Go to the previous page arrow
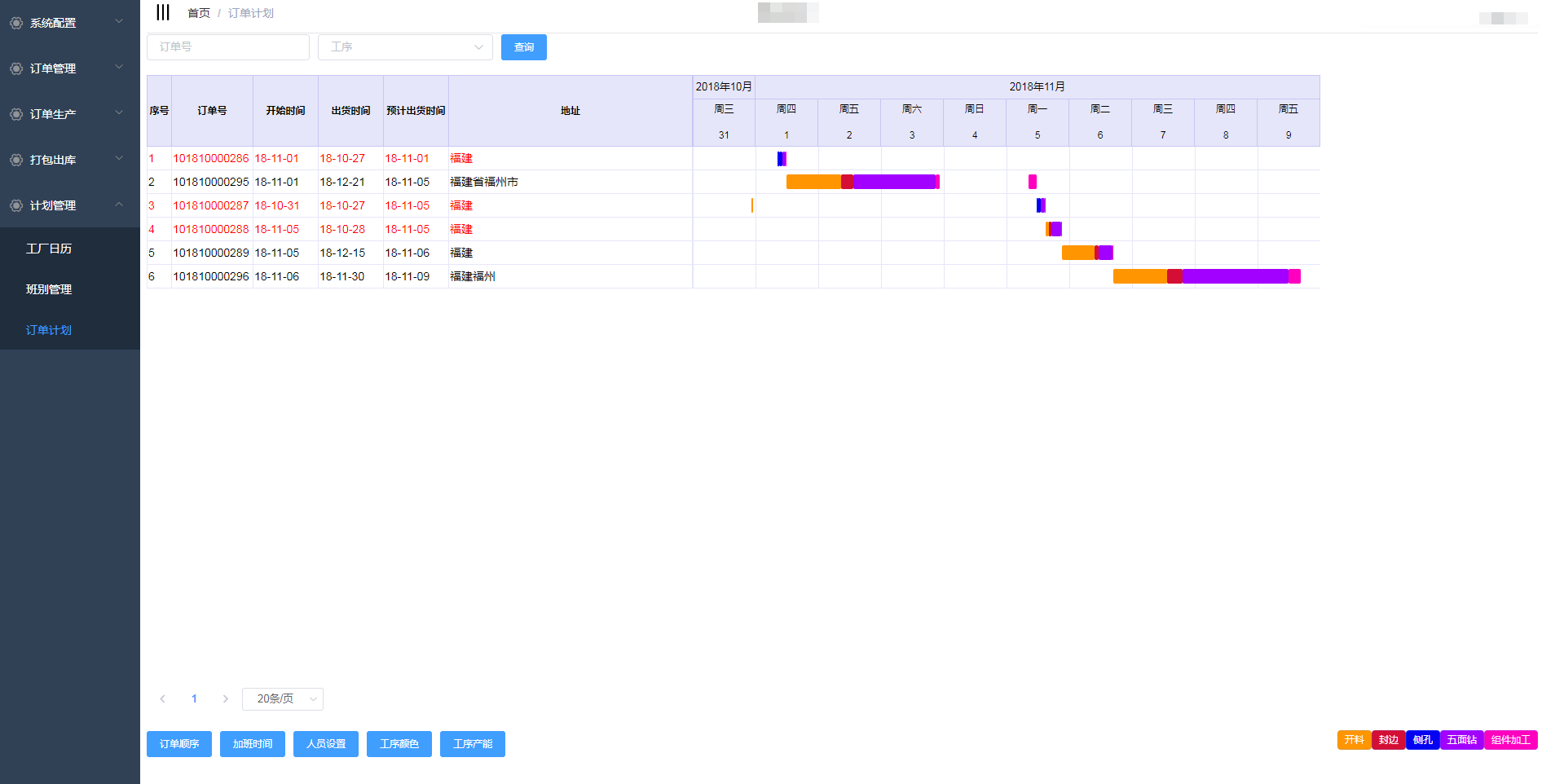Image resolution: width=1542 pixels, height=784 pixels. point(163,698)
